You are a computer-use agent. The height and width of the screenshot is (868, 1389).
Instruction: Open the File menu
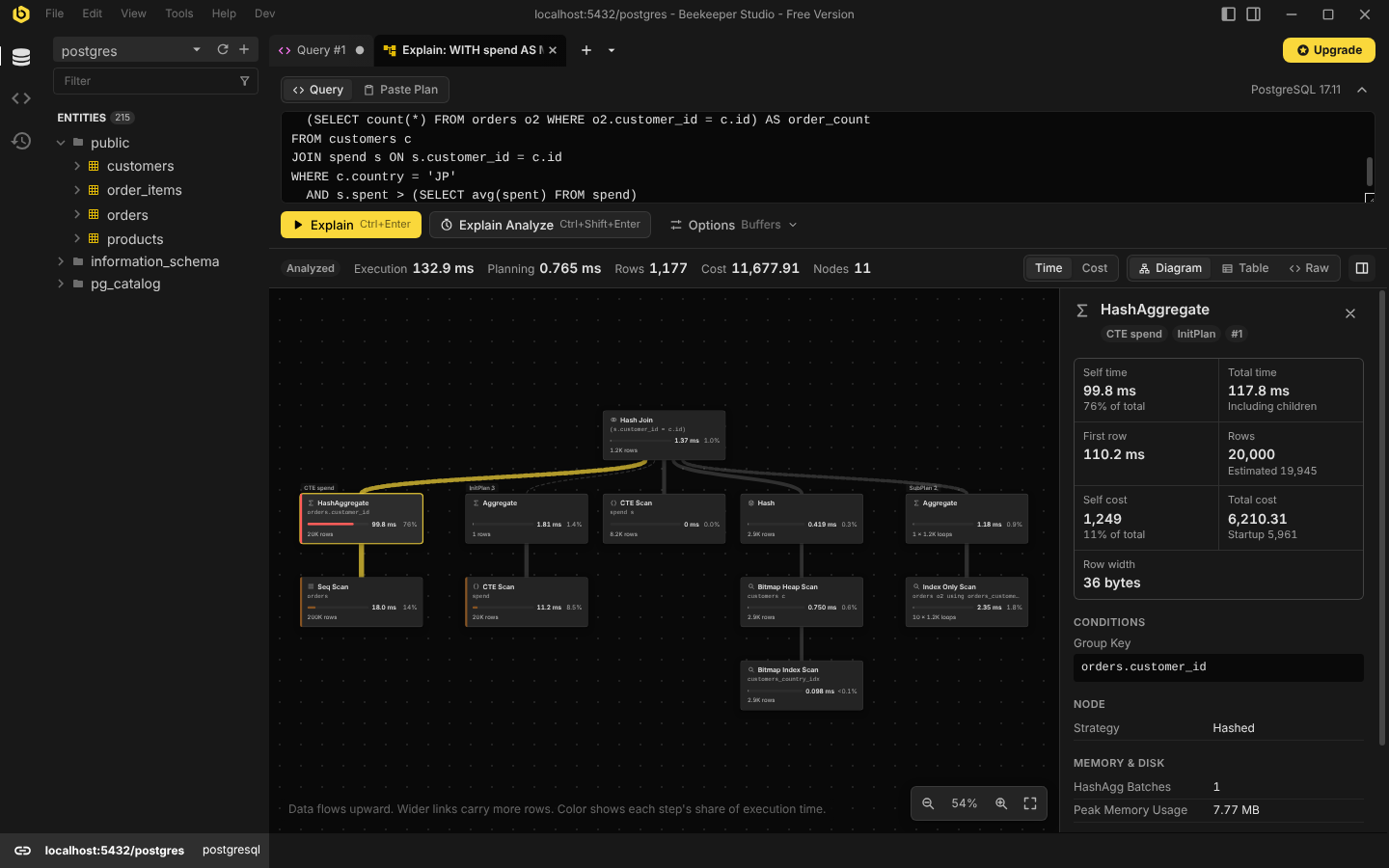55,14
